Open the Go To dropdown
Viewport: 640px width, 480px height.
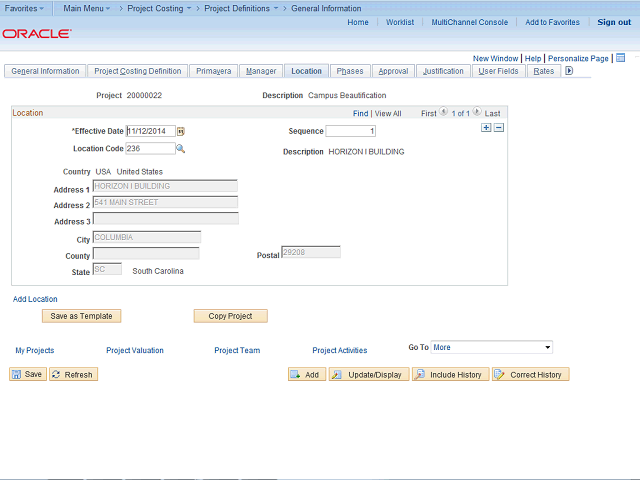492,348
